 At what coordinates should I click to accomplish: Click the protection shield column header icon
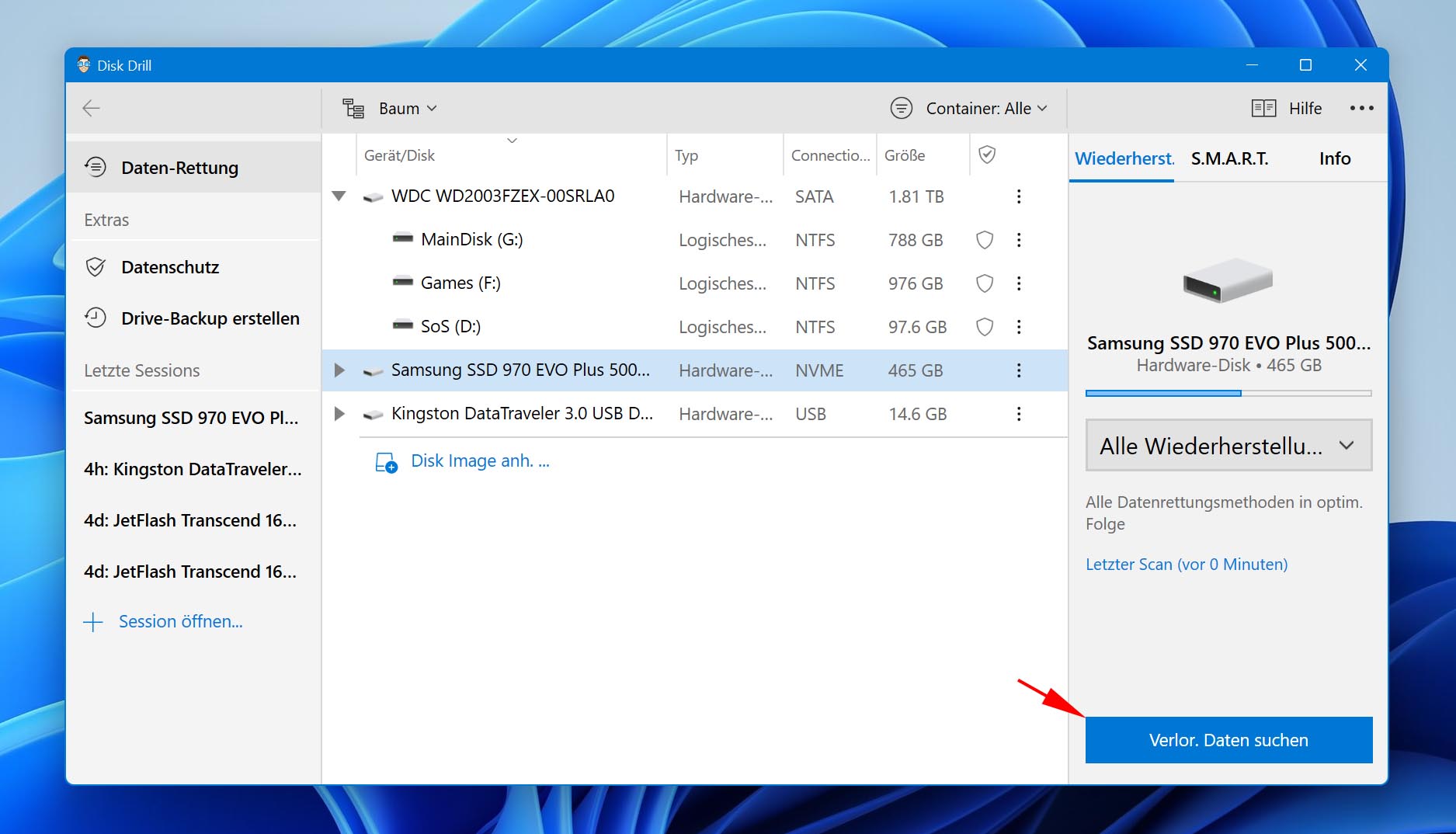pos(987,155)
